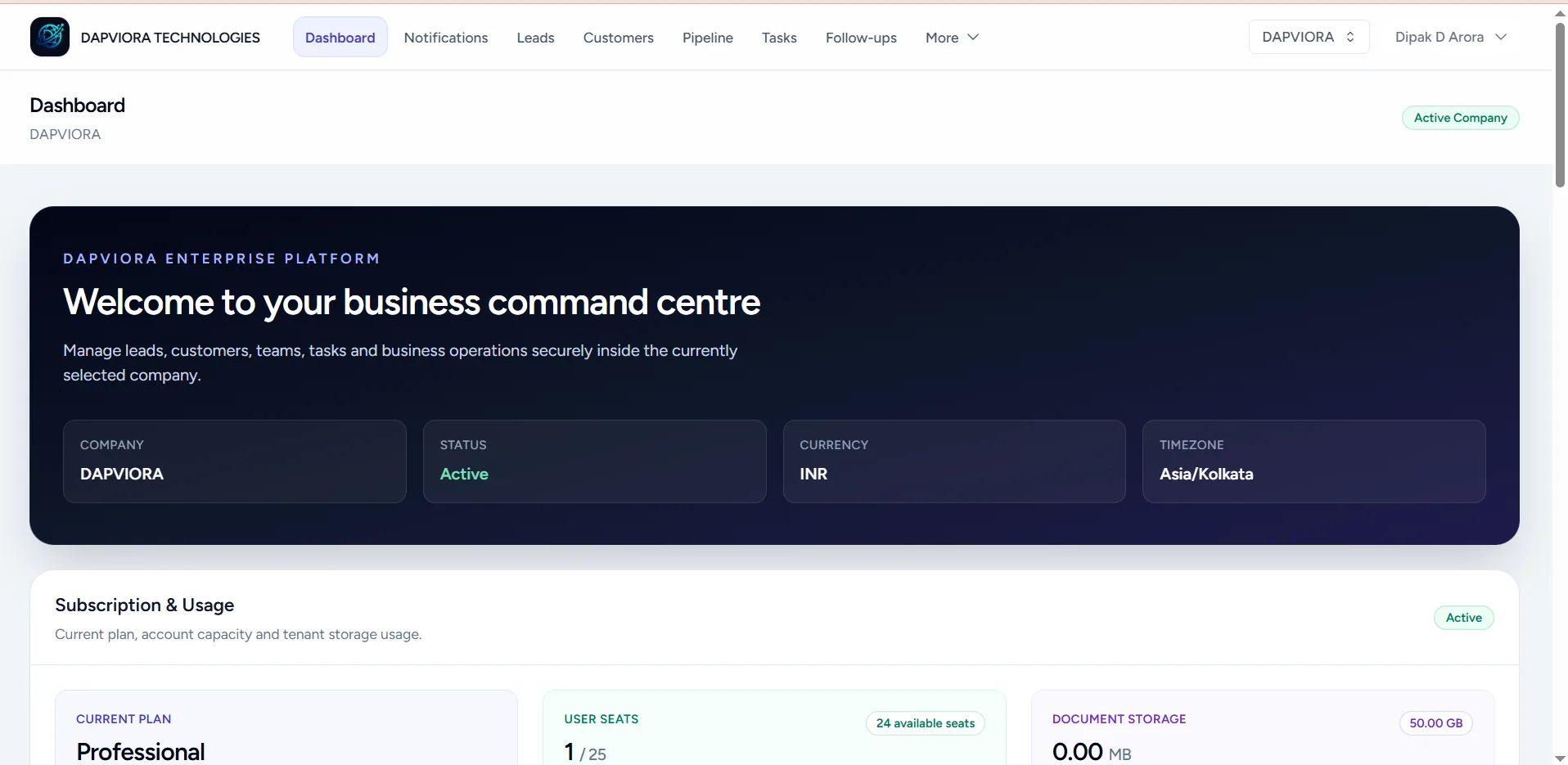Open the Tasks page
The width and height of the screenshot is (1568, 765).
(x=779, y=38)
